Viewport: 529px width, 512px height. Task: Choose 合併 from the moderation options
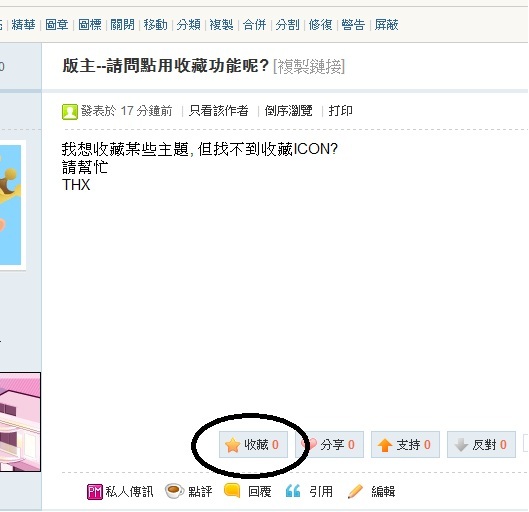(x=254, y=25)
